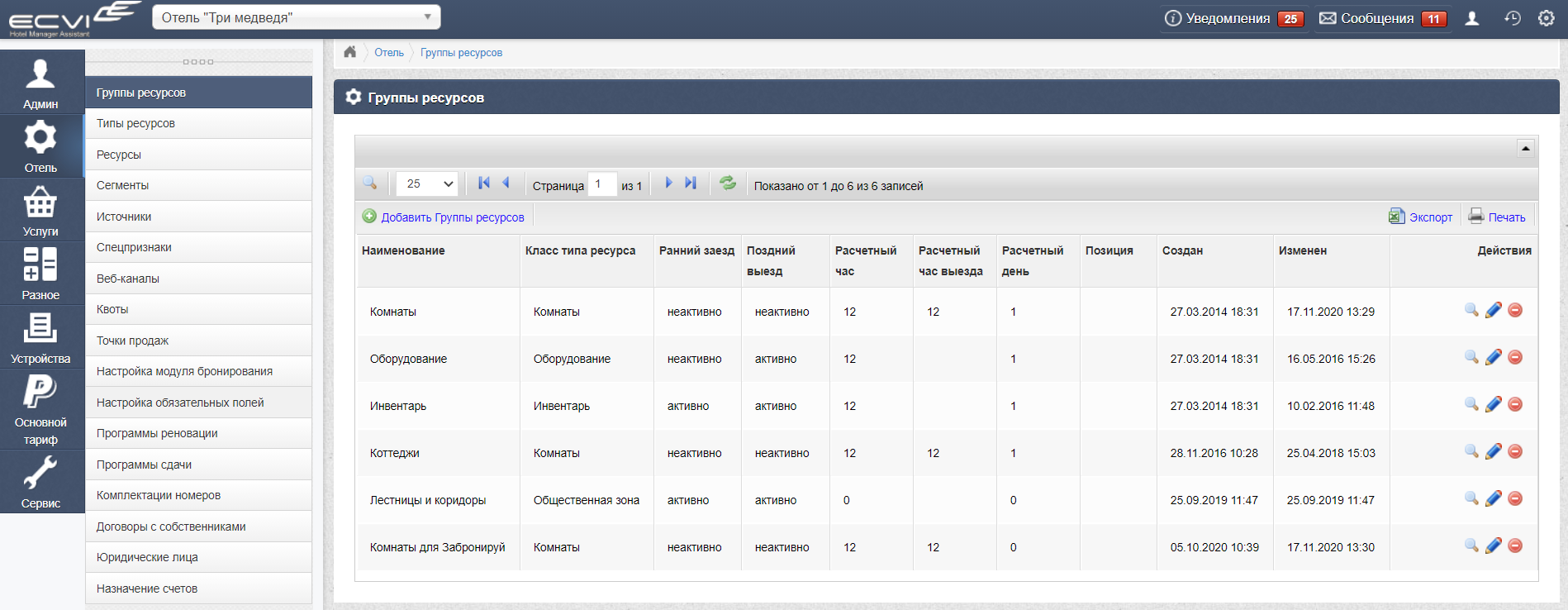This screenshot has height=610, width=1568.
Task: Open the Отель gear section
Action: click(41, 146)
